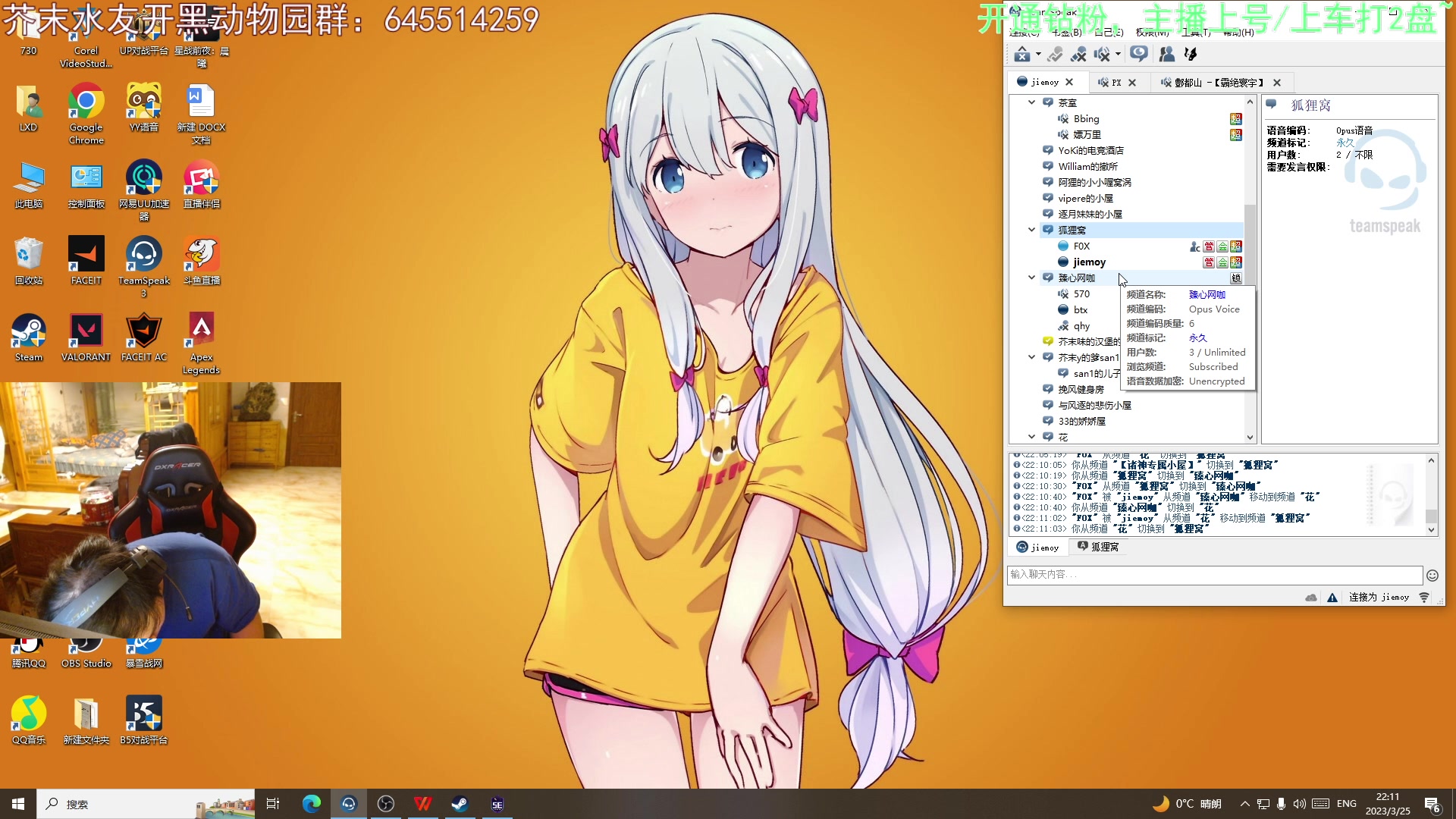Show hidden icons in the system tray

(1244, 804)
